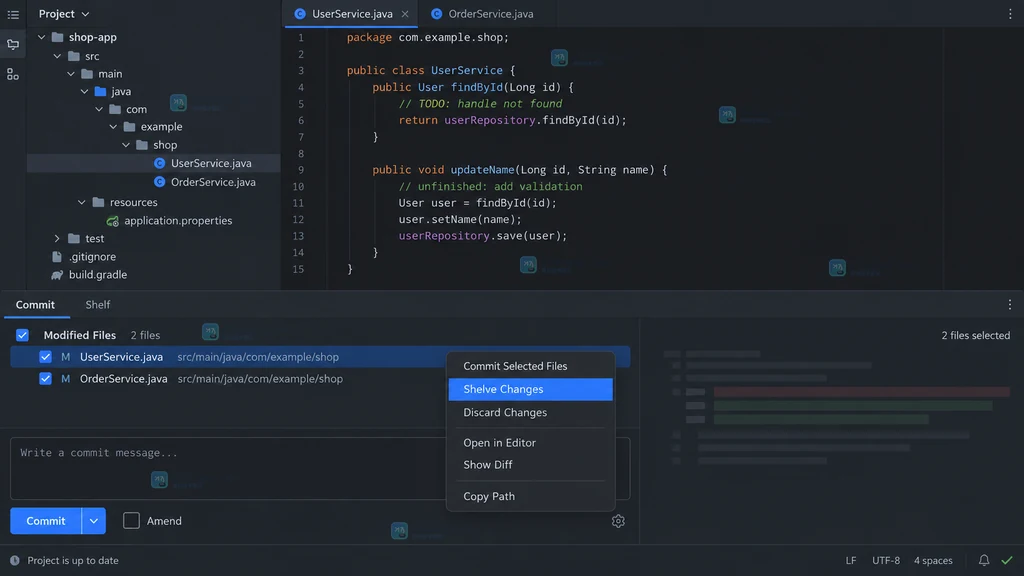
Task: Open the Structure tool window sidebar icon
Action: [13, 74]
